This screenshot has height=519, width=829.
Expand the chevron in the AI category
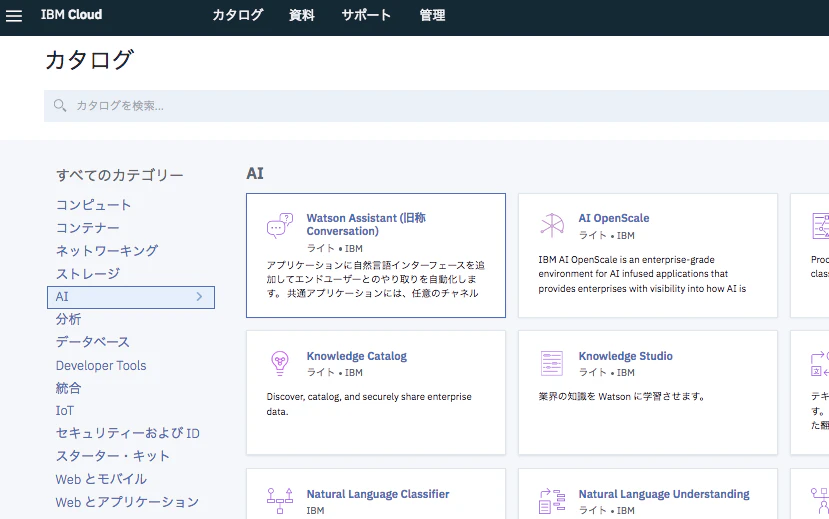pos(199,297)
